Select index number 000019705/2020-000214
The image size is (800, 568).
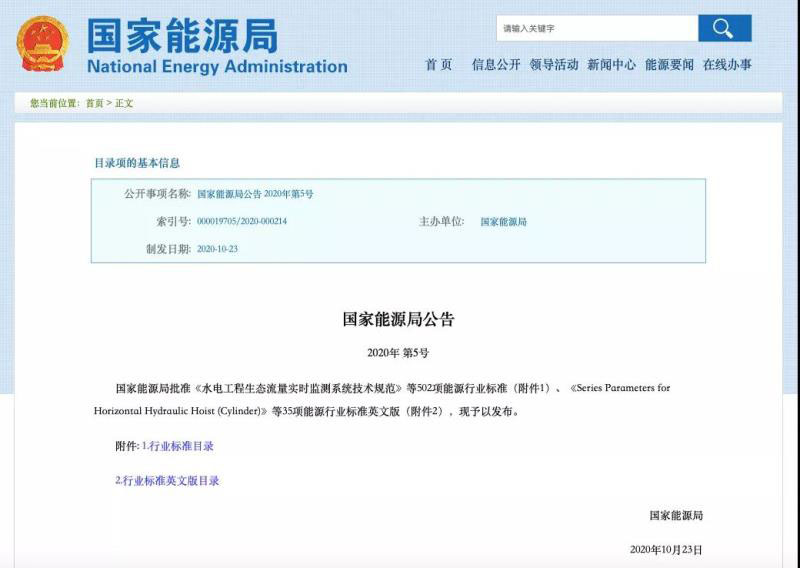click(241, 222)
